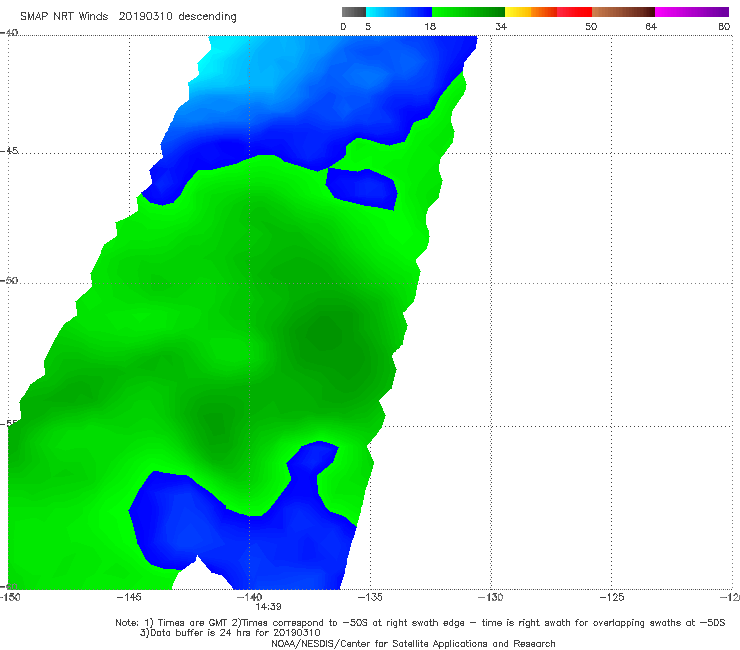
Task: Click the small blue wind patch near -46 latitude
Action: pos(362,189)
